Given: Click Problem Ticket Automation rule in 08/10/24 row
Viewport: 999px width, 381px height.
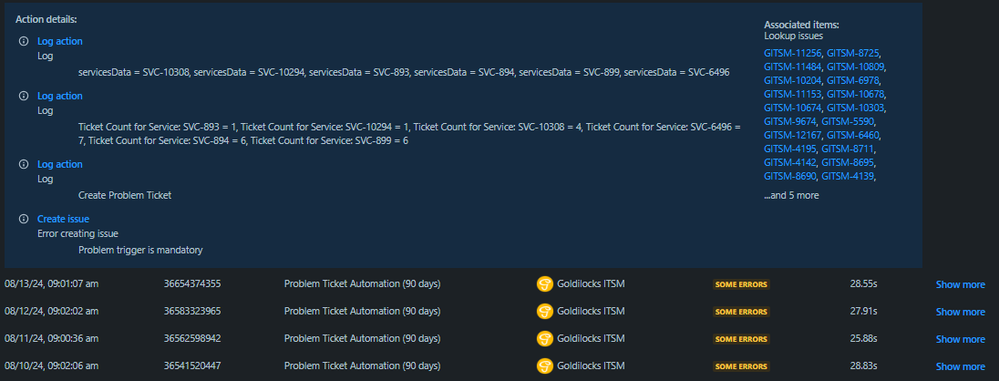Looking at the screenshot, I should click(363, 366).
